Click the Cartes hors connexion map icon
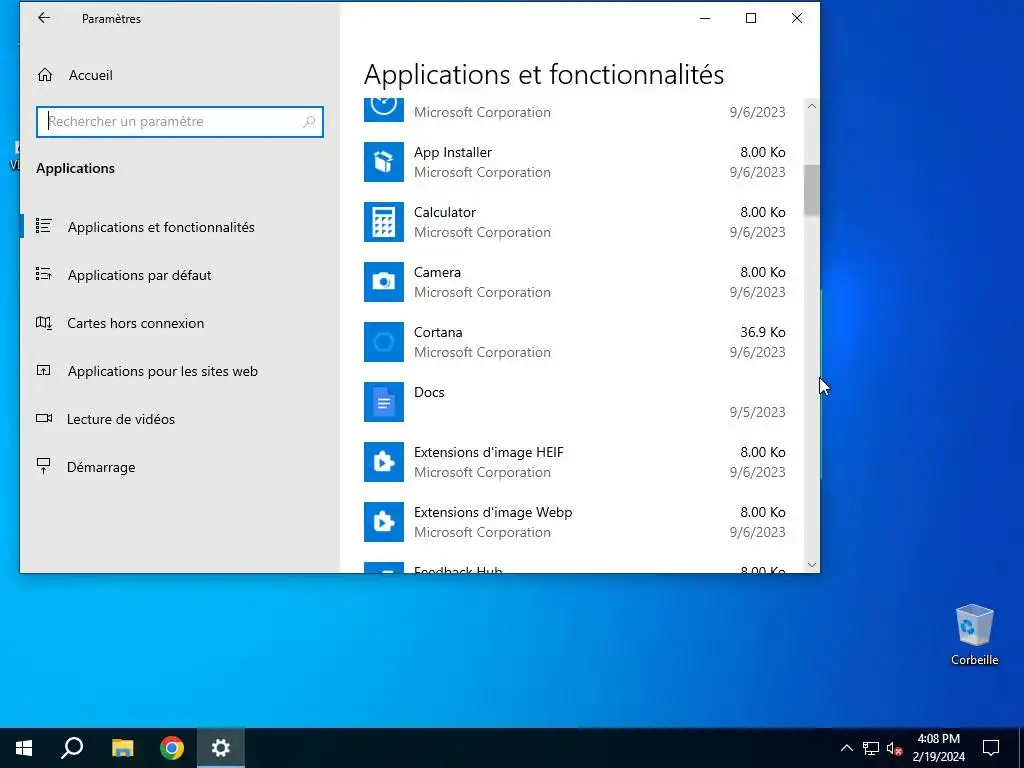 pos(44,323)
